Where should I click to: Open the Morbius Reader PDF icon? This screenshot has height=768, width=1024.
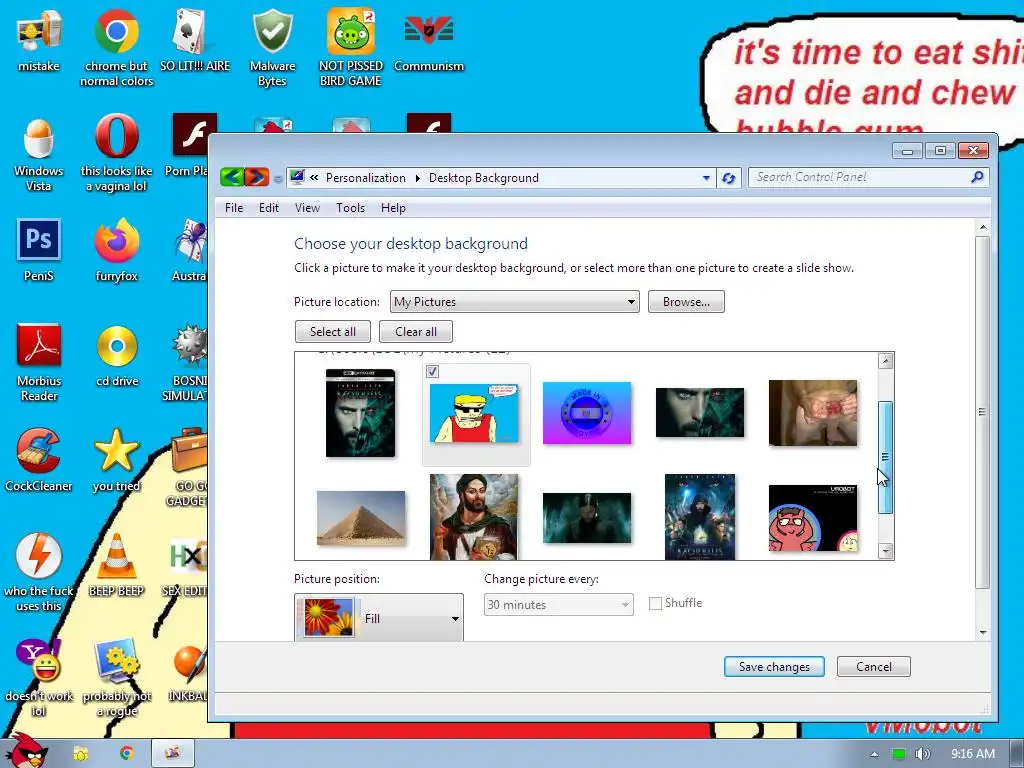point(39,362)
